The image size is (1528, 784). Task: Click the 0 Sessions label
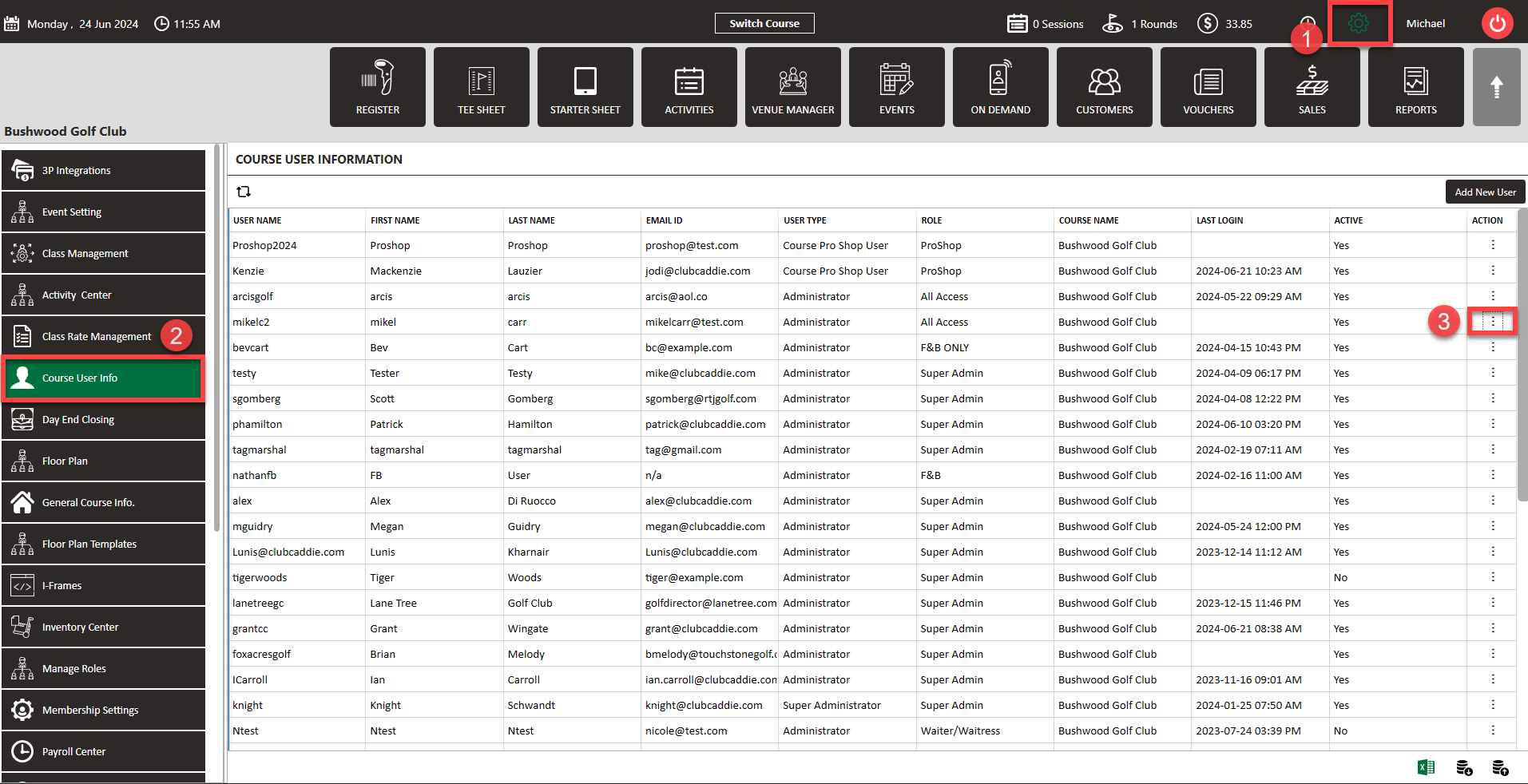coord(1058,24)
